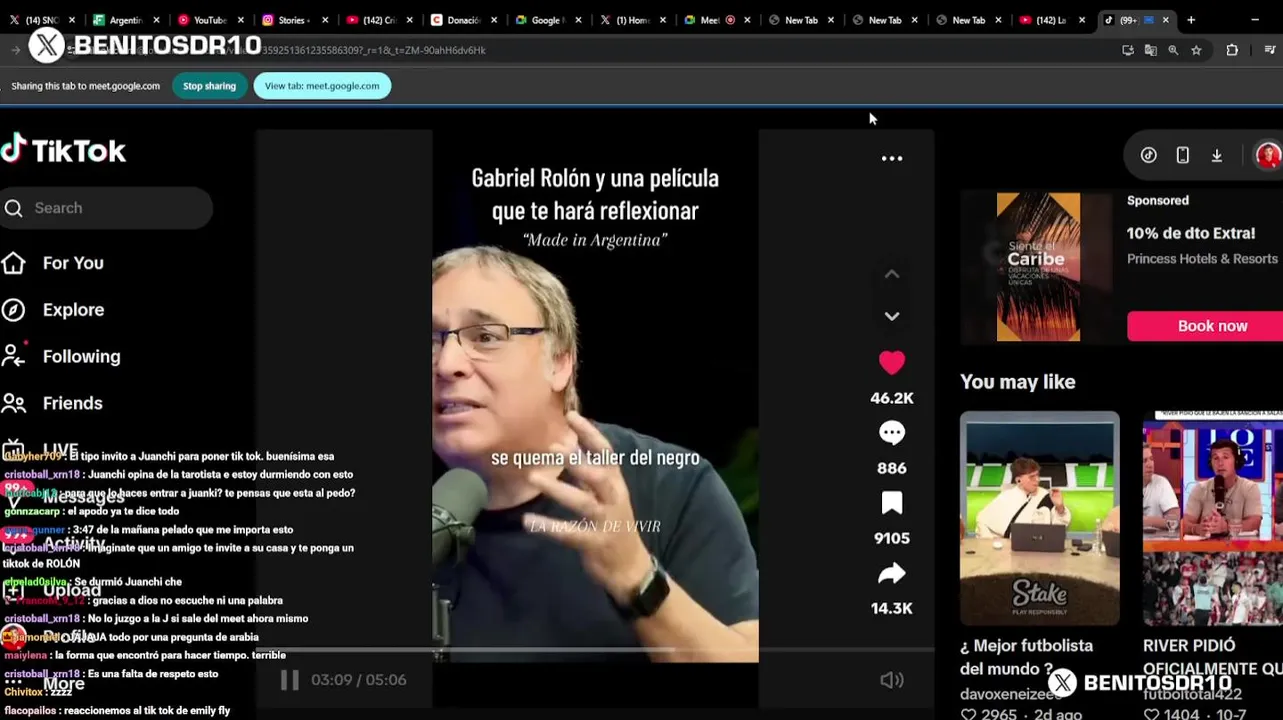The height and width of the screenshot is (720, 1283).
Task: Open the Following feed
Action: click(81, 357)
